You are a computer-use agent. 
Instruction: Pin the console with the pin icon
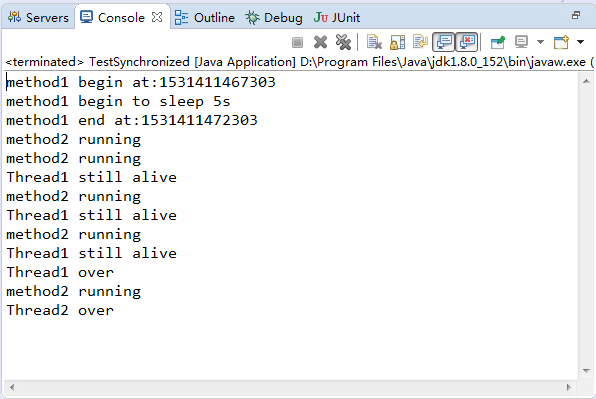coord(498,42)
